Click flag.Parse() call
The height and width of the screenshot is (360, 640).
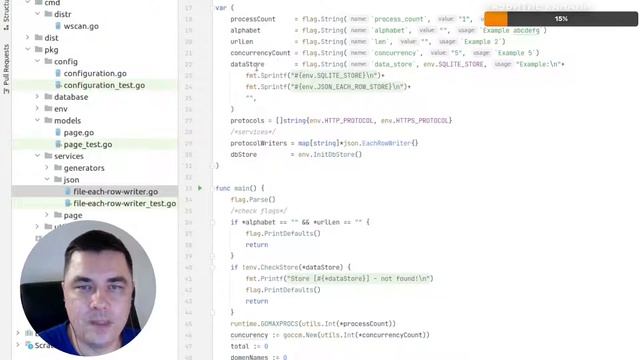click(x=253, y=200)
